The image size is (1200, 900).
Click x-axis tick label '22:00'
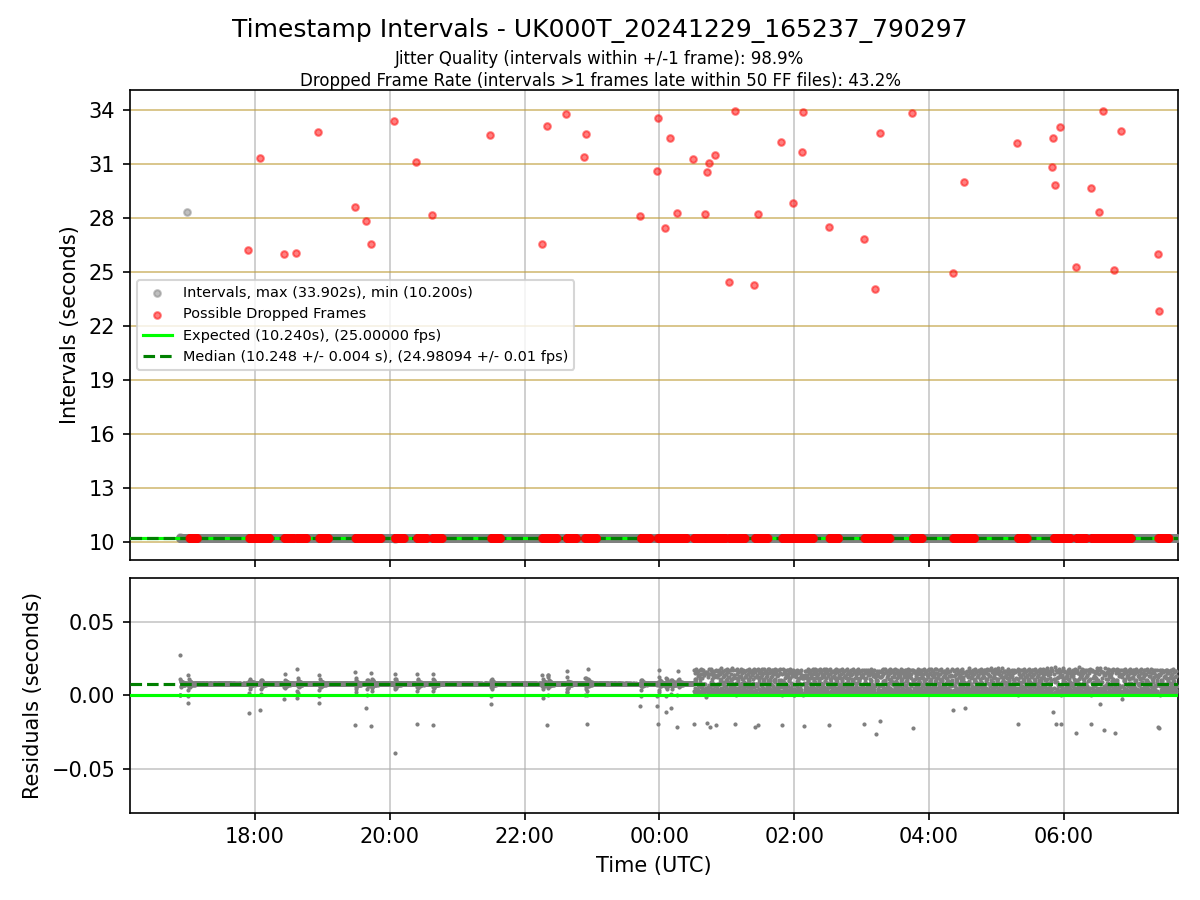pos(524,836)
